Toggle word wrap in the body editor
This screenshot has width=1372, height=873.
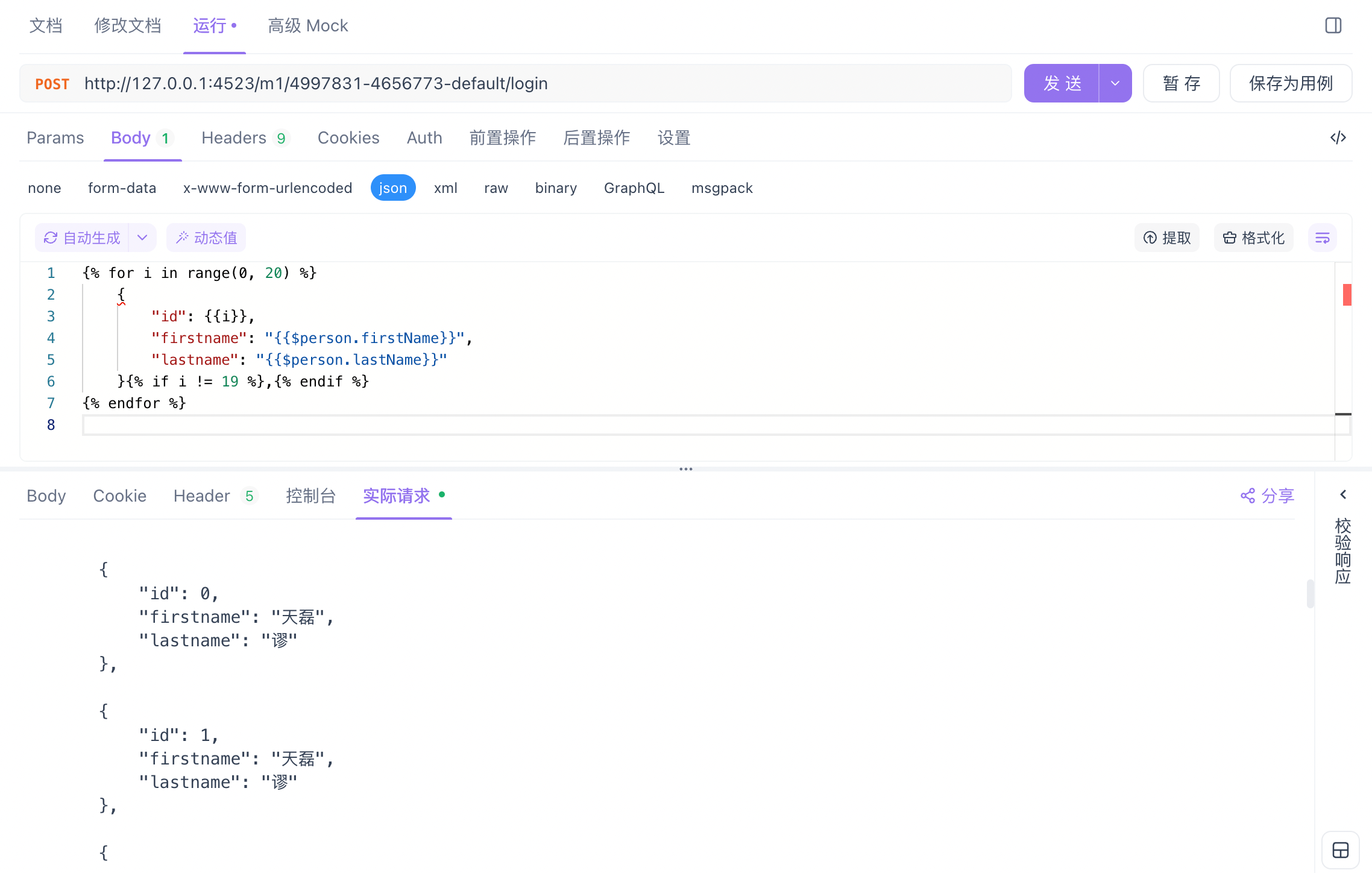tap(1322, 238)
